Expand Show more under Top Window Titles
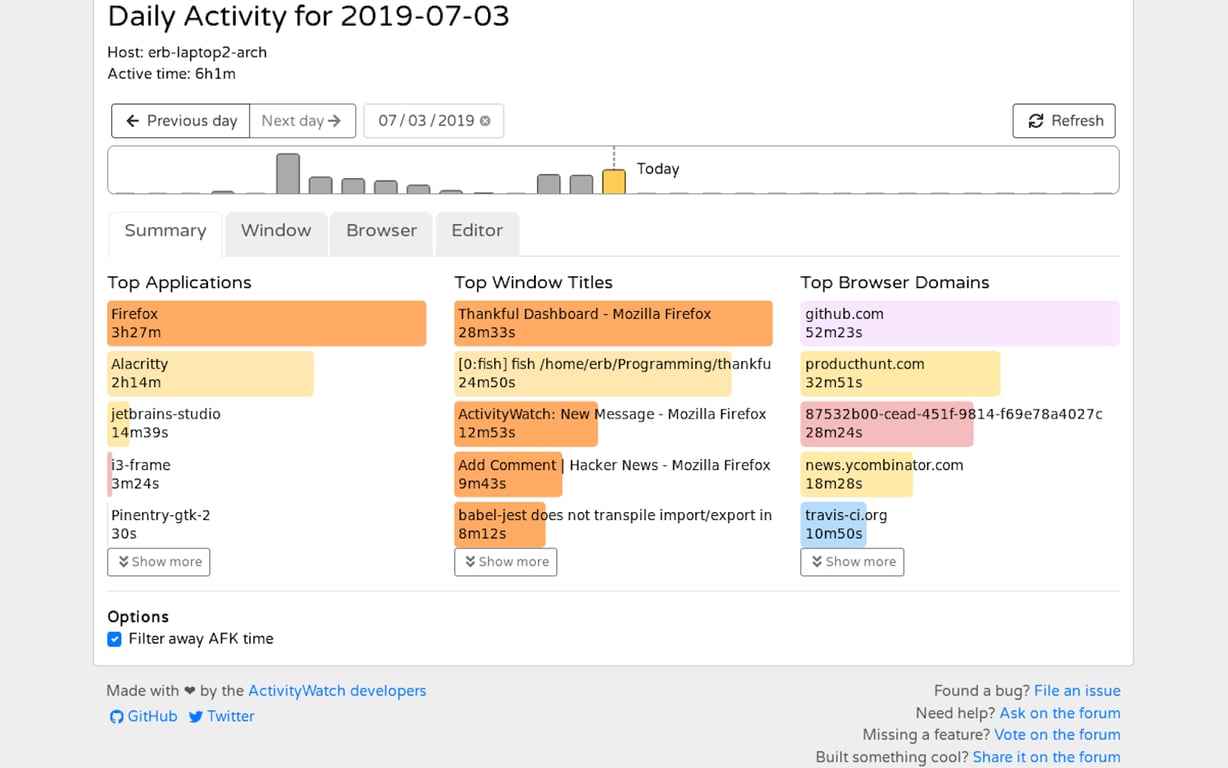The width and height of the screenshot is (1228, 768). pos(505,562)
